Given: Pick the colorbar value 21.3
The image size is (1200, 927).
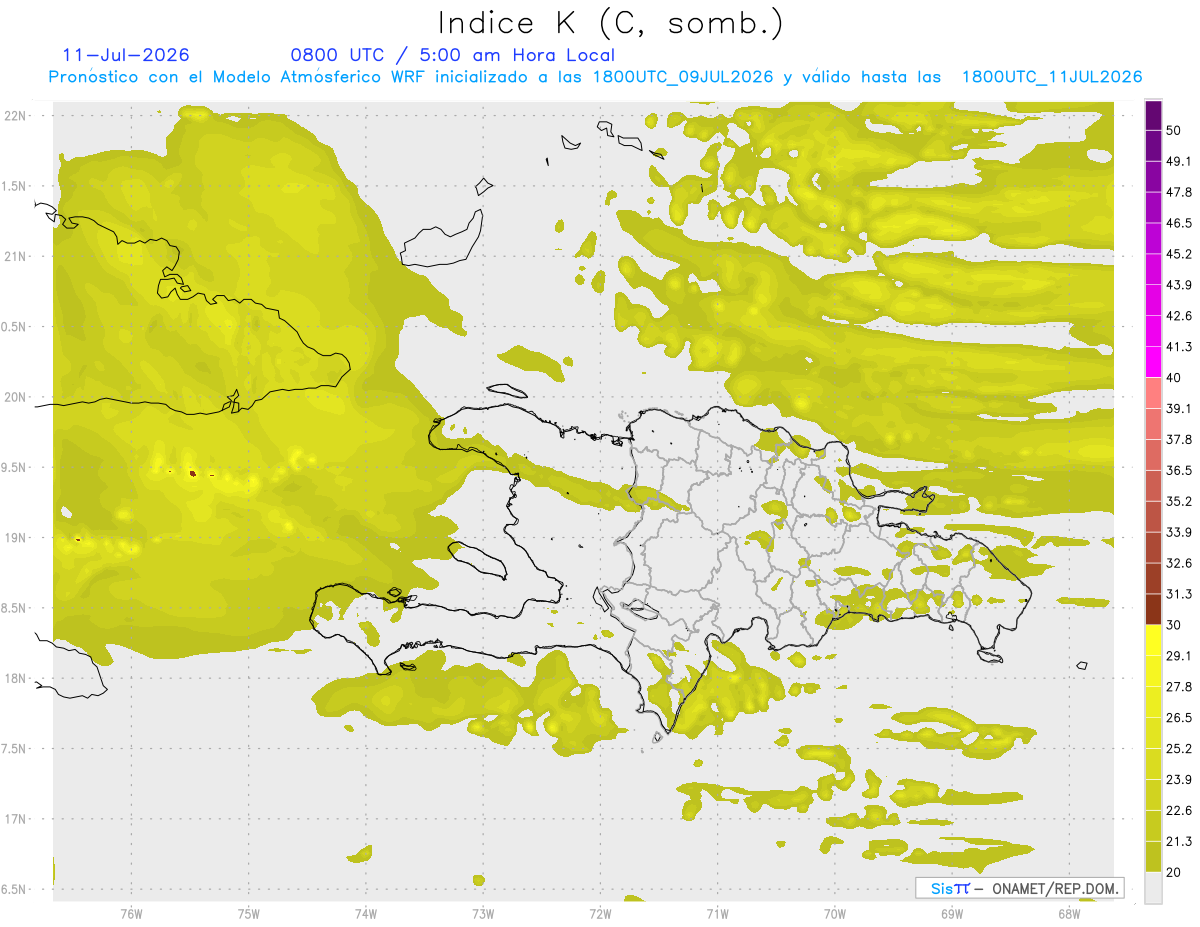Looking at the screenshot, I should 1179,842.
